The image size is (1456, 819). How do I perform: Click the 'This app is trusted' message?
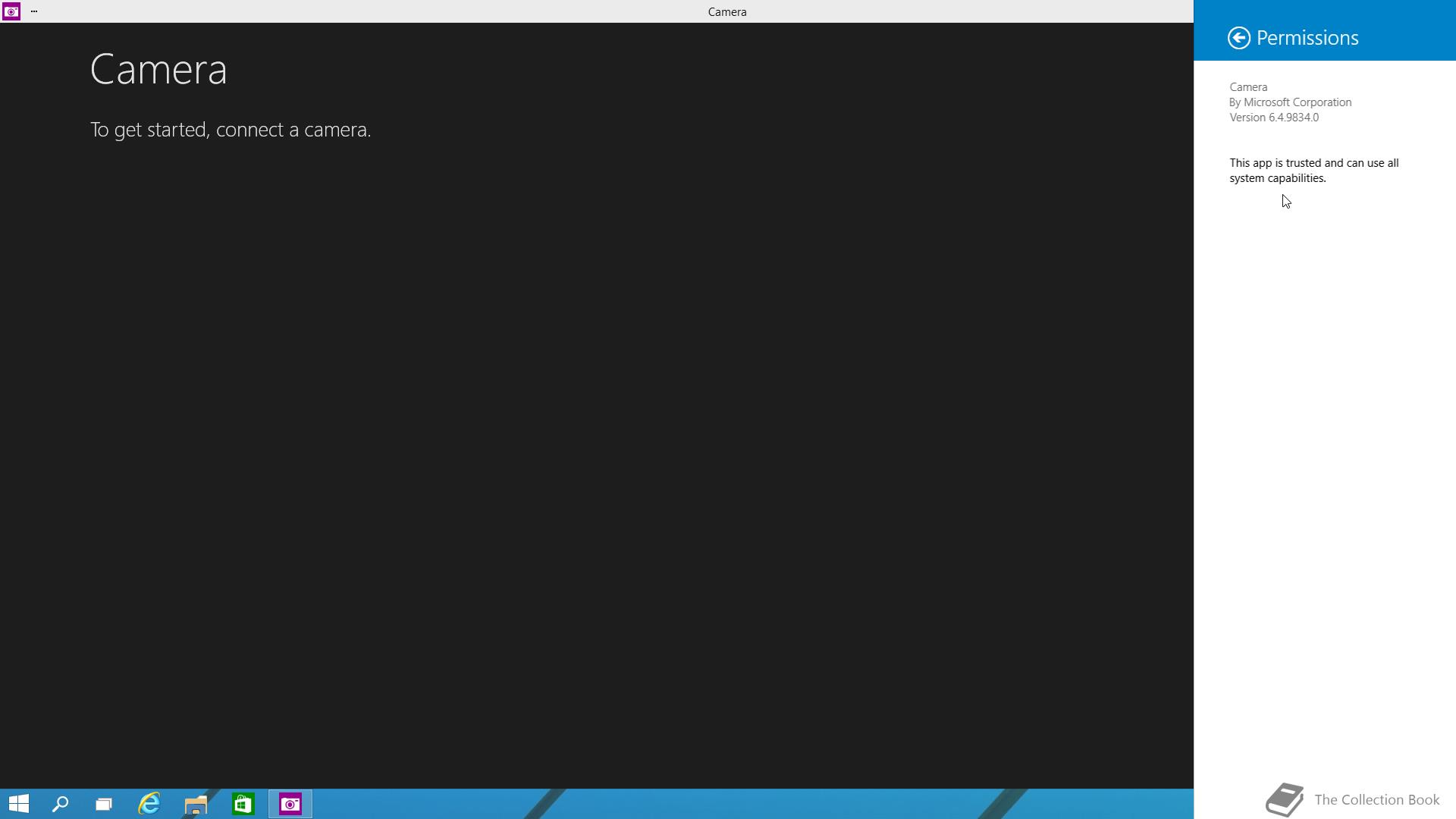1314,171
